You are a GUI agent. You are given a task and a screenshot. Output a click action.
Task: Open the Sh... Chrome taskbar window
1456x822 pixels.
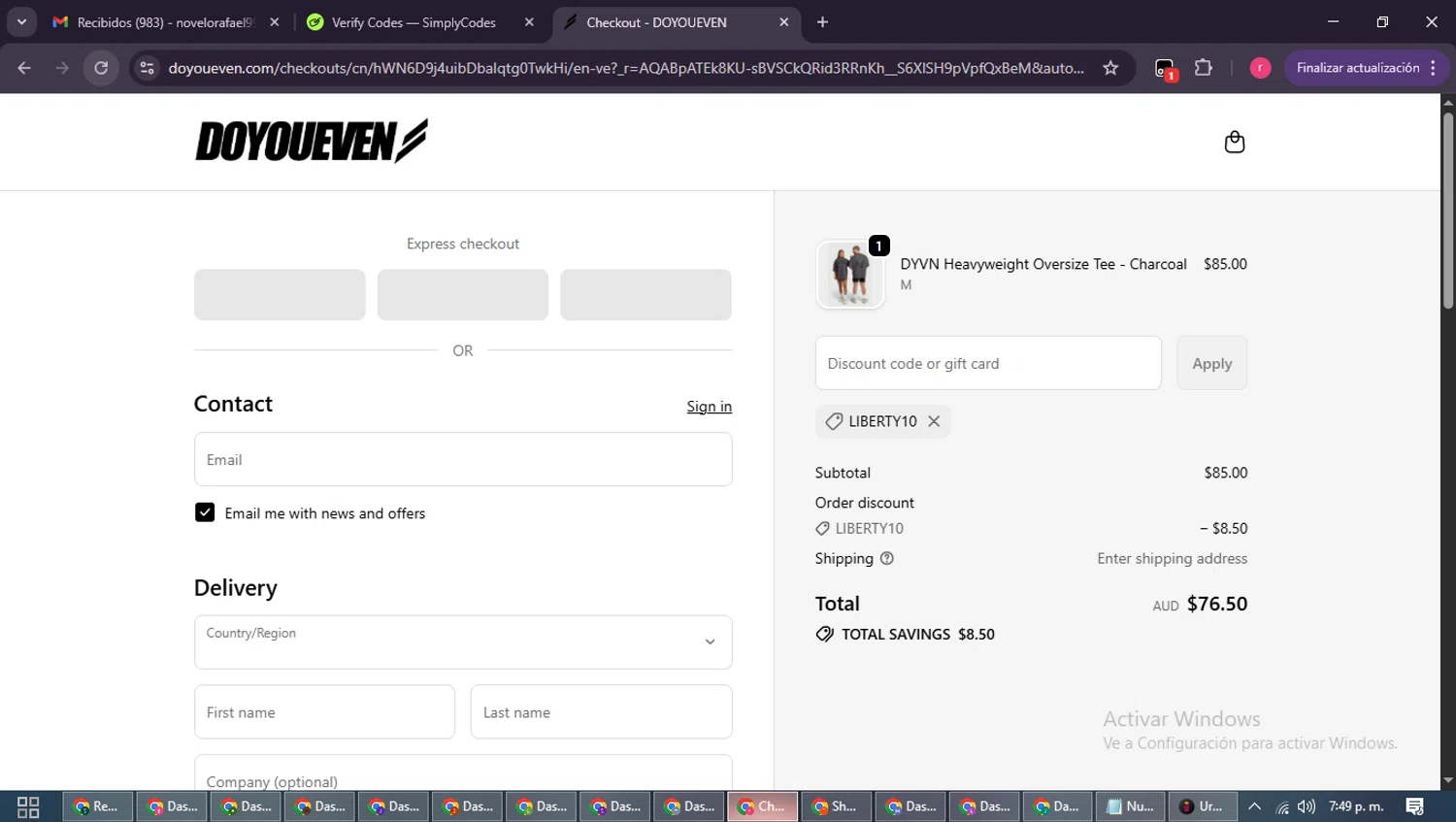tap(837, 806)
